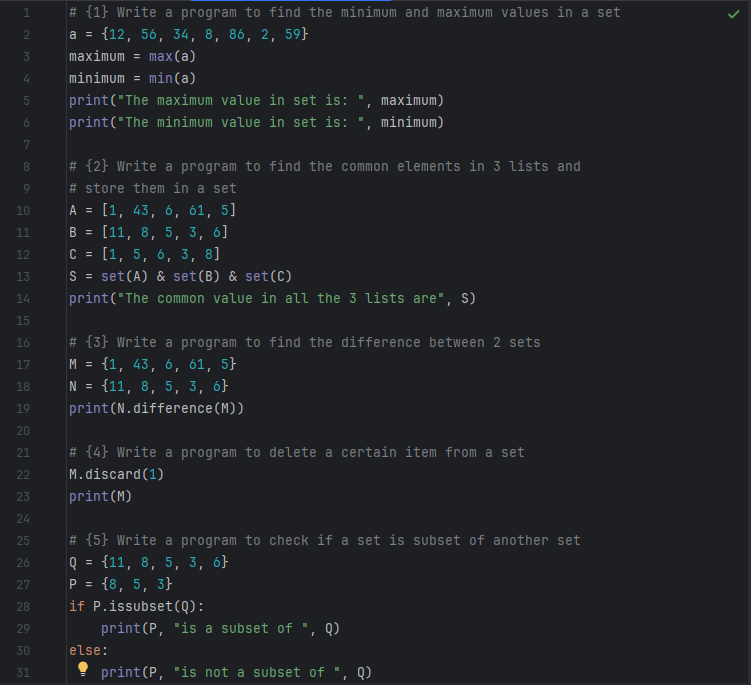
Task: Click the 'M.discard(1)' statement
Action: click(116, 475)
